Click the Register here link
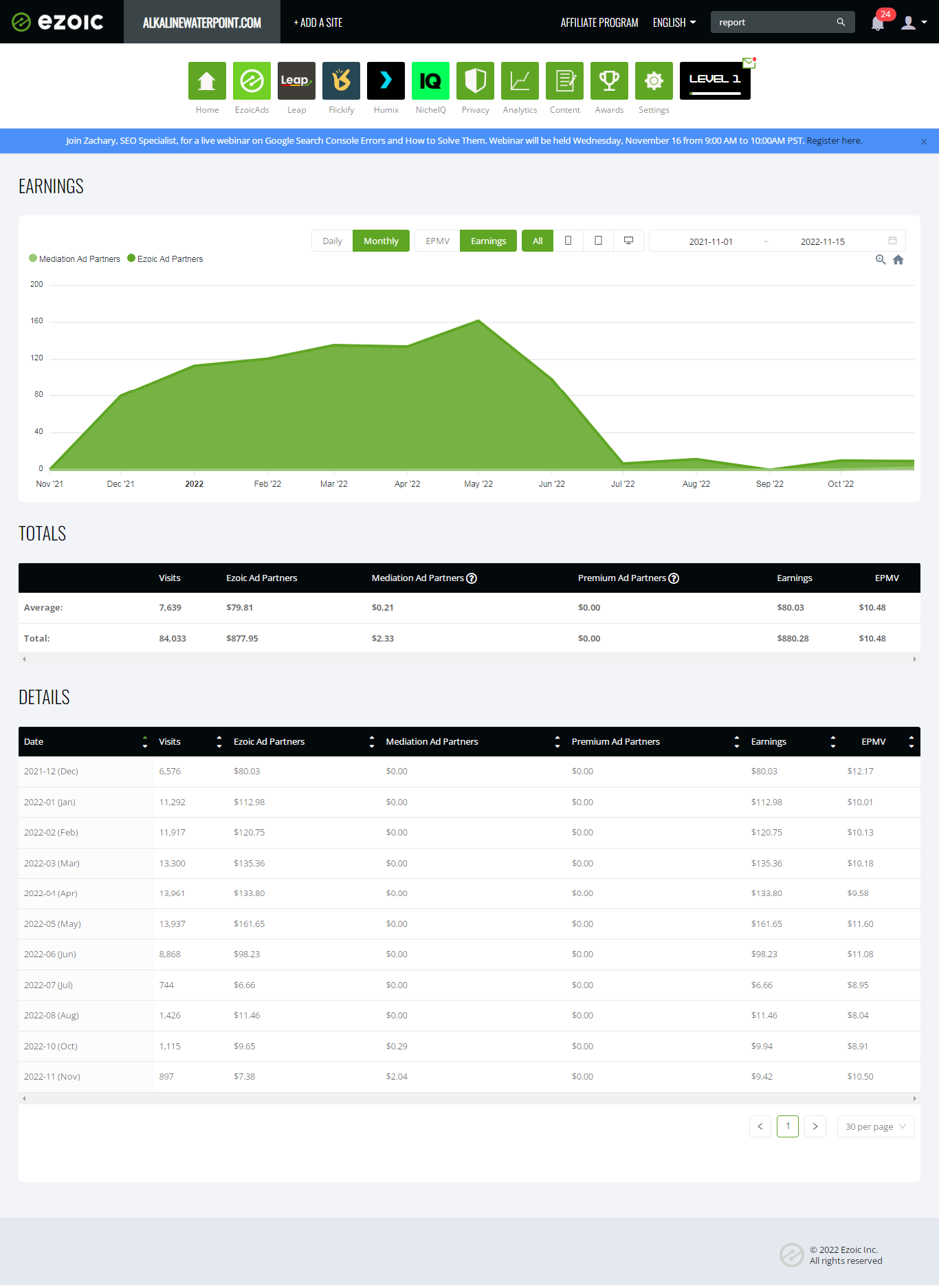The image size is (939, 1288). (x=835, y=141)
